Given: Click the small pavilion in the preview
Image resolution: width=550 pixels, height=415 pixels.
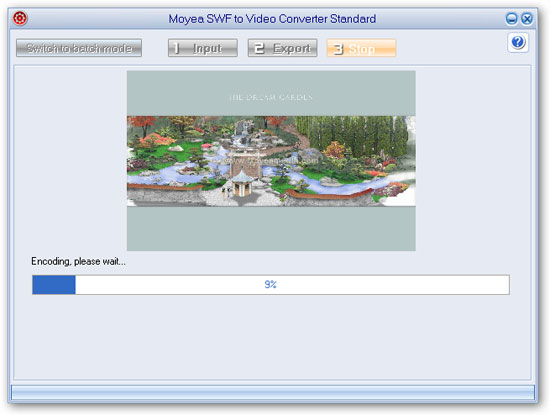Looking at the screenshot, I should (242, 183).
